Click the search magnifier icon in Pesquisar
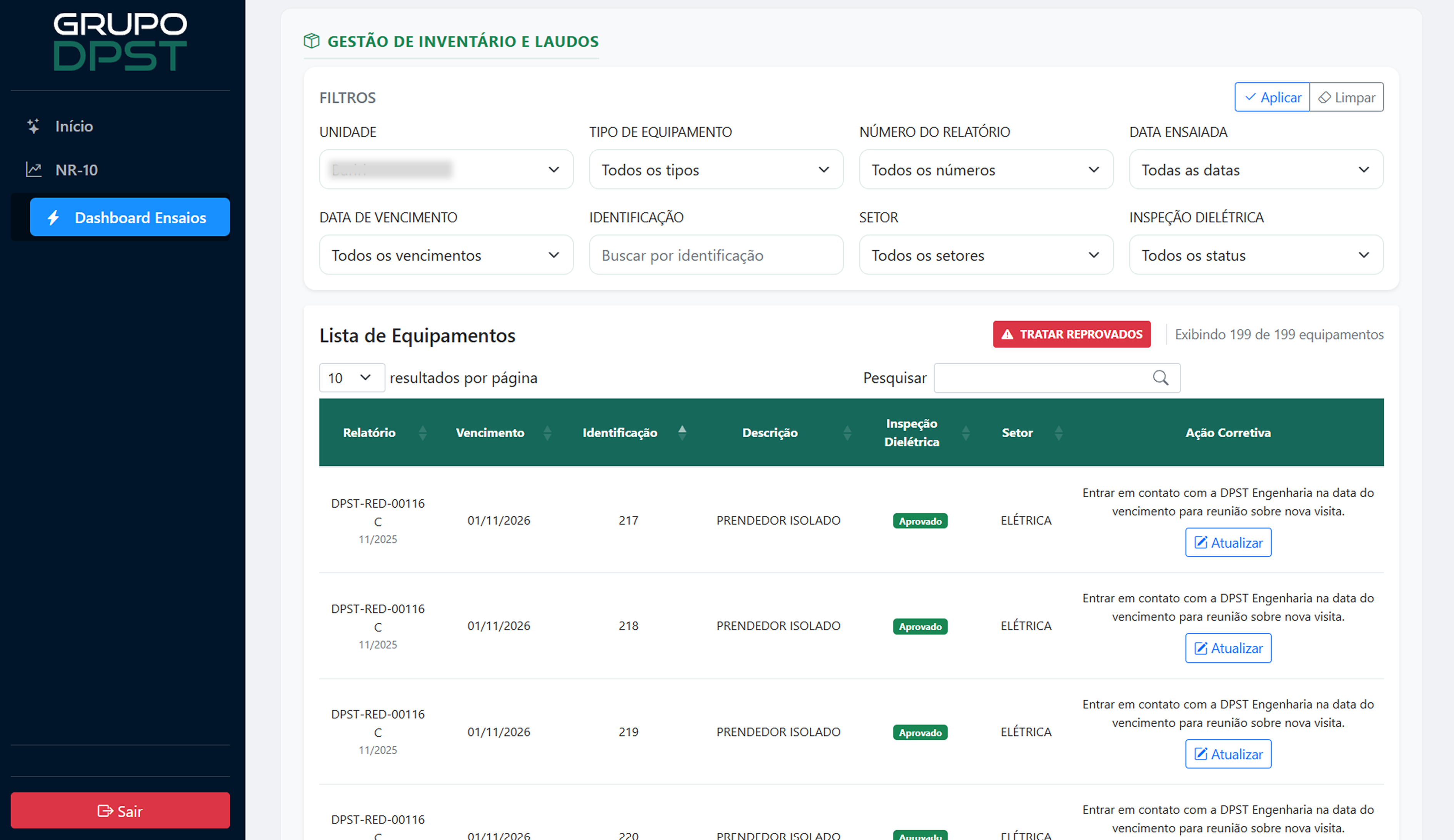1454x840 pixels. [1160, 378]
